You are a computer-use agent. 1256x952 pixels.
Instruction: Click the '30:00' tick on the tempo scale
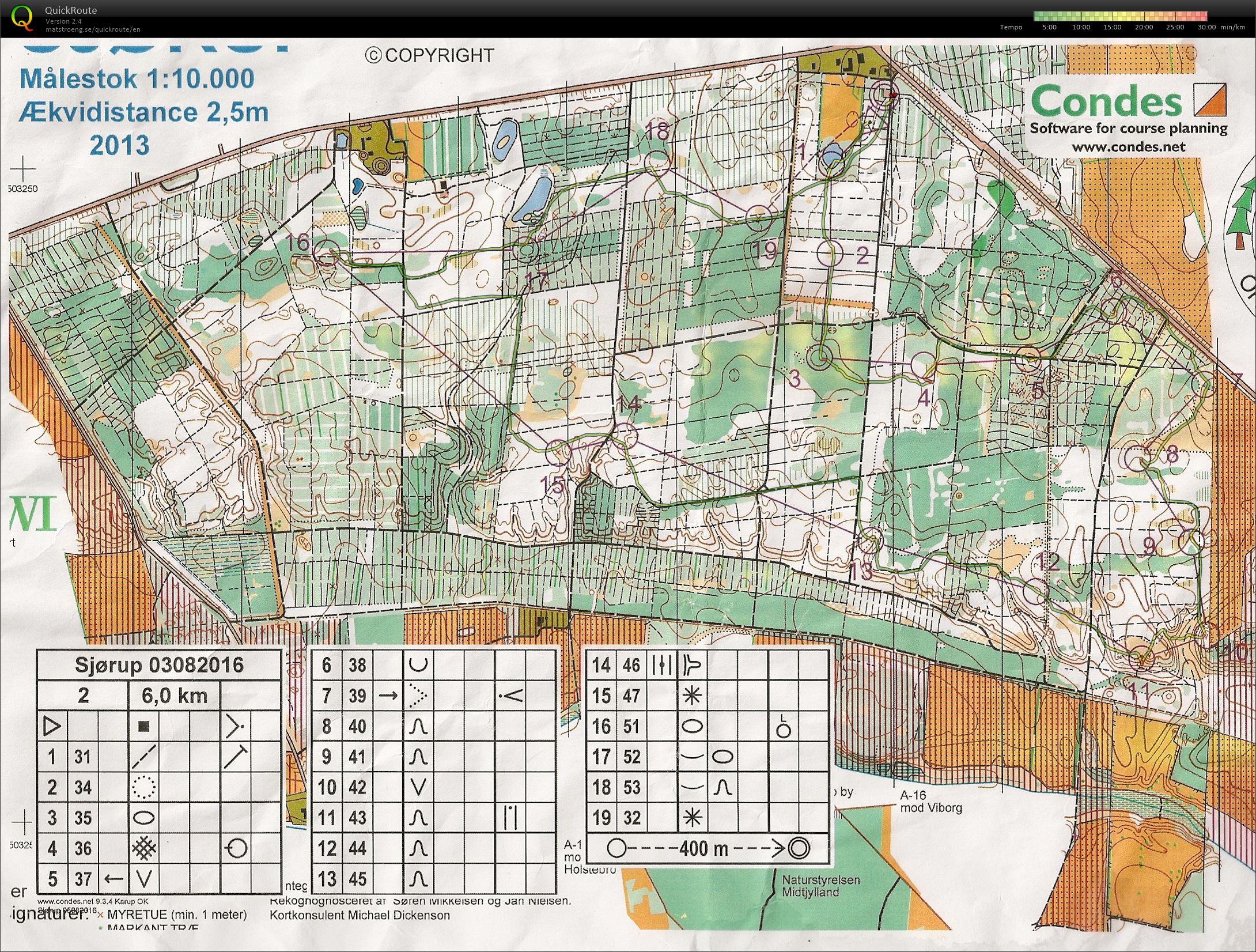[1206, 27]
